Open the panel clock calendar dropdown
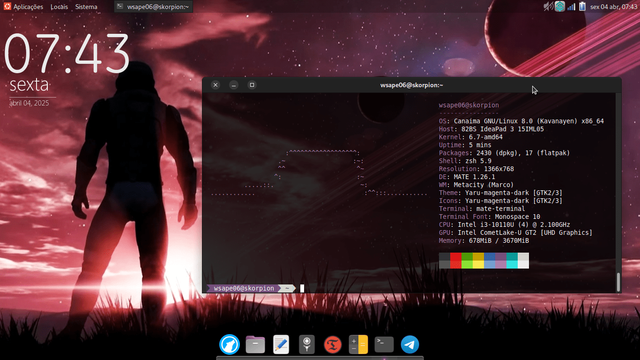The height and width of the screenshot is (360, 640). pyautogui.click(x=613, y=7)
